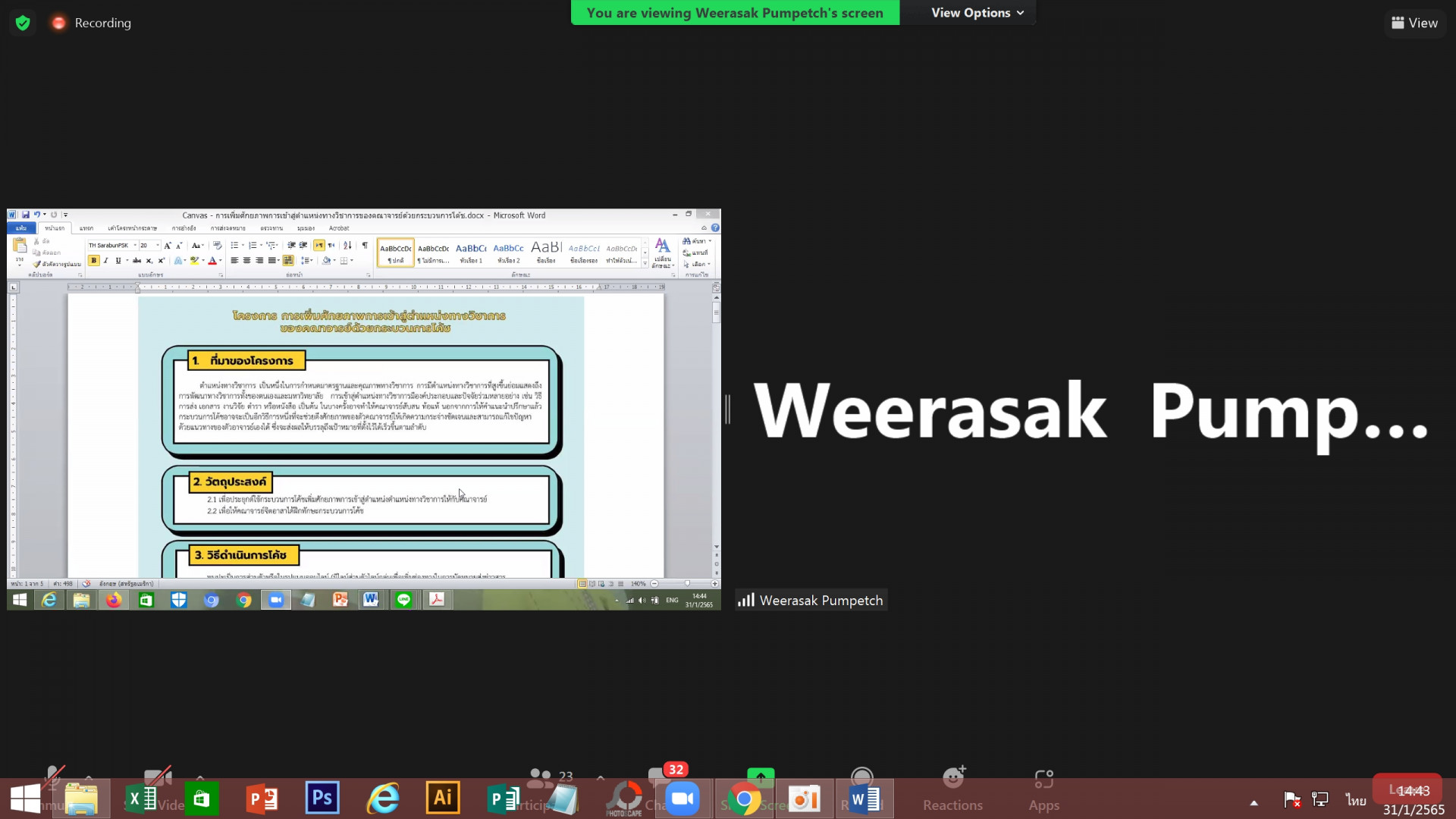The image size is (1456, 819).
Task: Toggle Underline formatting in Word's ribbon
Action: (x=118, y=260)
